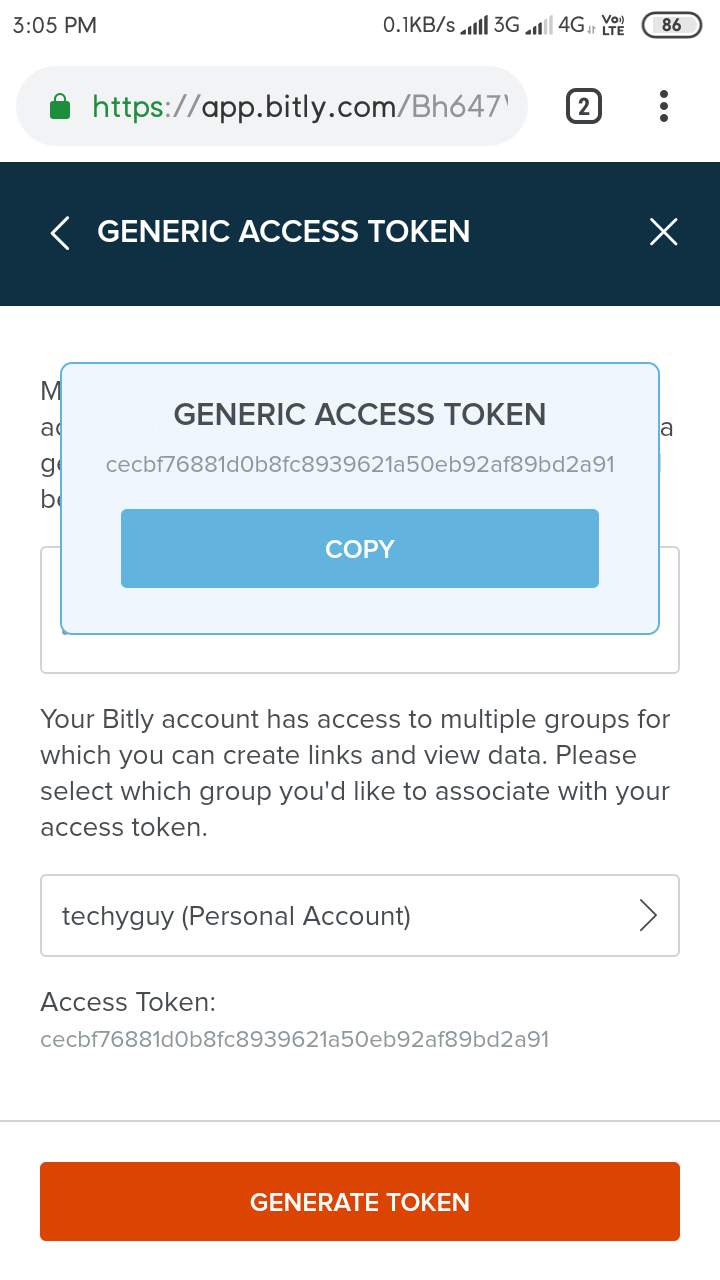Tap the dark header title text
The image size is (720, 1280).
click(x=283, y=232)
